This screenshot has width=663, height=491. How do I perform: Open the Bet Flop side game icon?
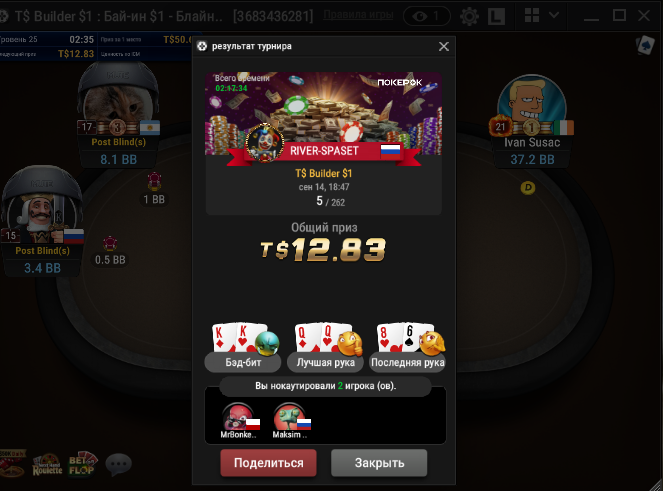click(82, 464)
